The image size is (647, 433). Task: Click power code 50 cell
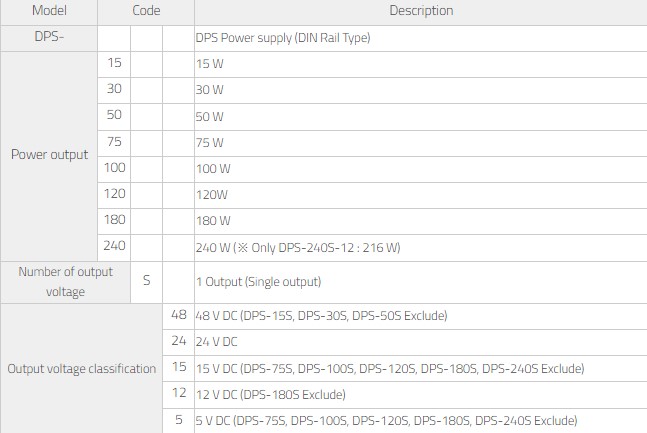click(114, 115)
